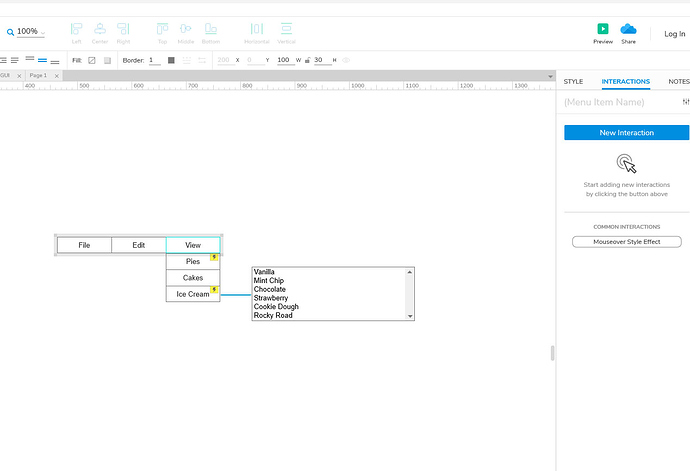
Task: Open widget name settings icon in panel
Action: [686, 102]
